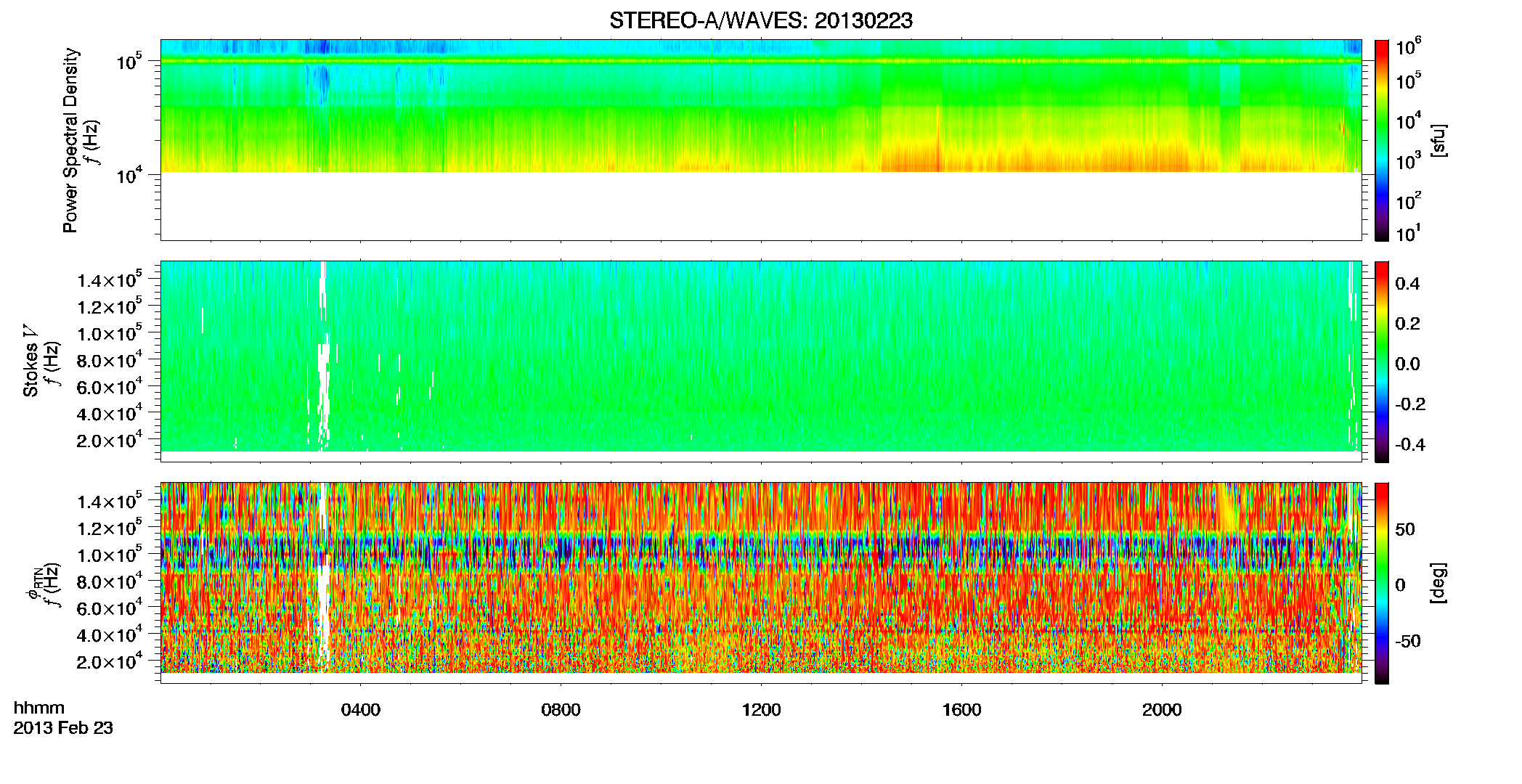Viewport: 1522px width, 784px height.
Task: Click the Stokes V color bar
Action: pyautogui.click(x=1382, y=362)
